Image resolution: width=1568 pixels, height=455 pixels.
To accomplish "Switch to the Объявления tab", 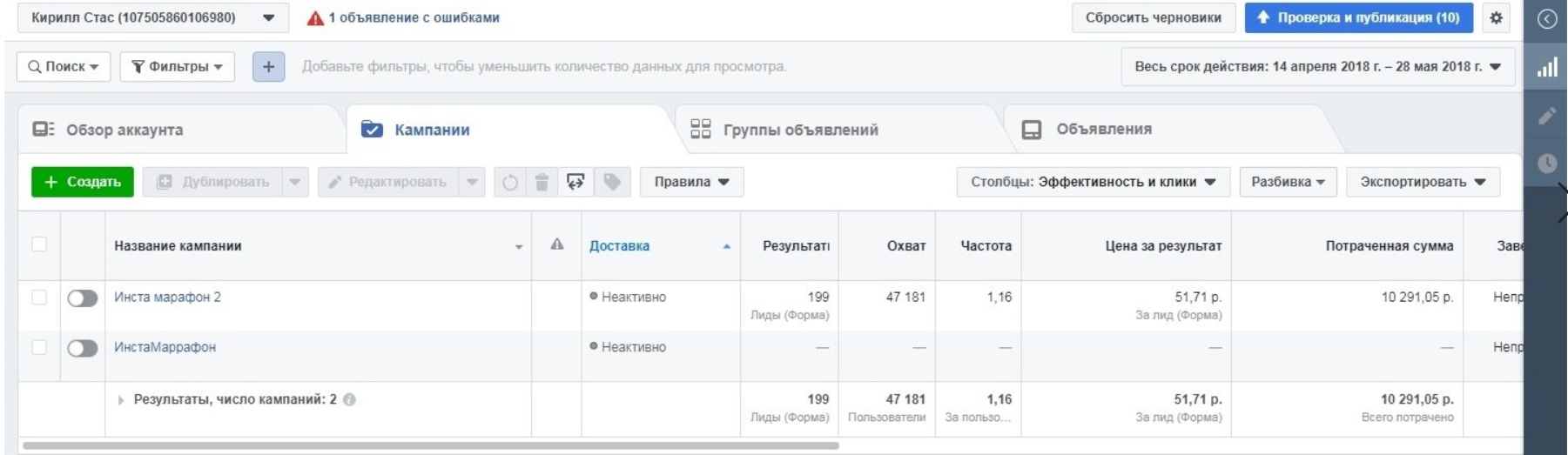I will click(1102, 130).
